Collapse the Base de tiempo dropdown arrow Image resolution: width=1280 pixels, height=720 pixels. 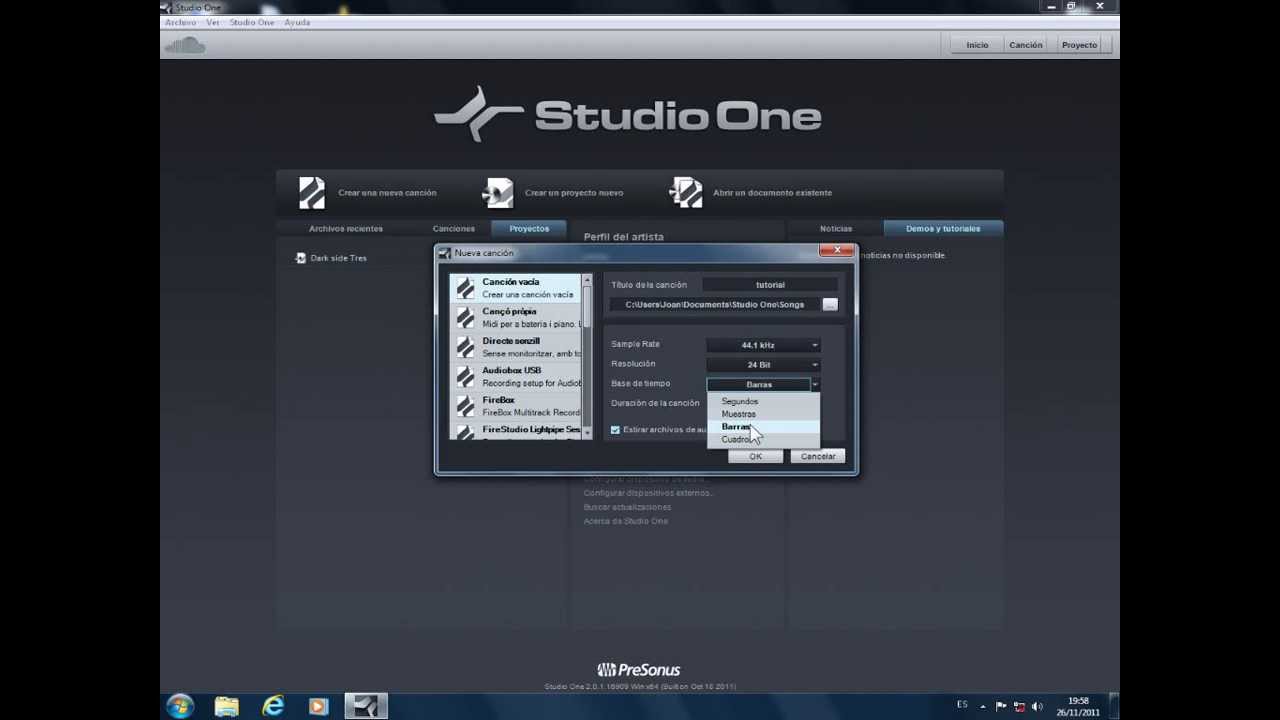(815, 385)
